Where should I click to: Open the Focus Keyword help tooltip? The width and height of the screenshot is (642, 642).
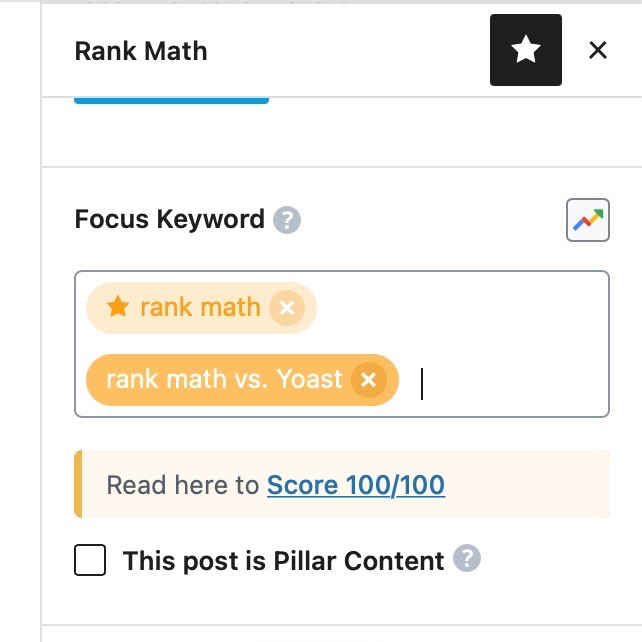287,220
